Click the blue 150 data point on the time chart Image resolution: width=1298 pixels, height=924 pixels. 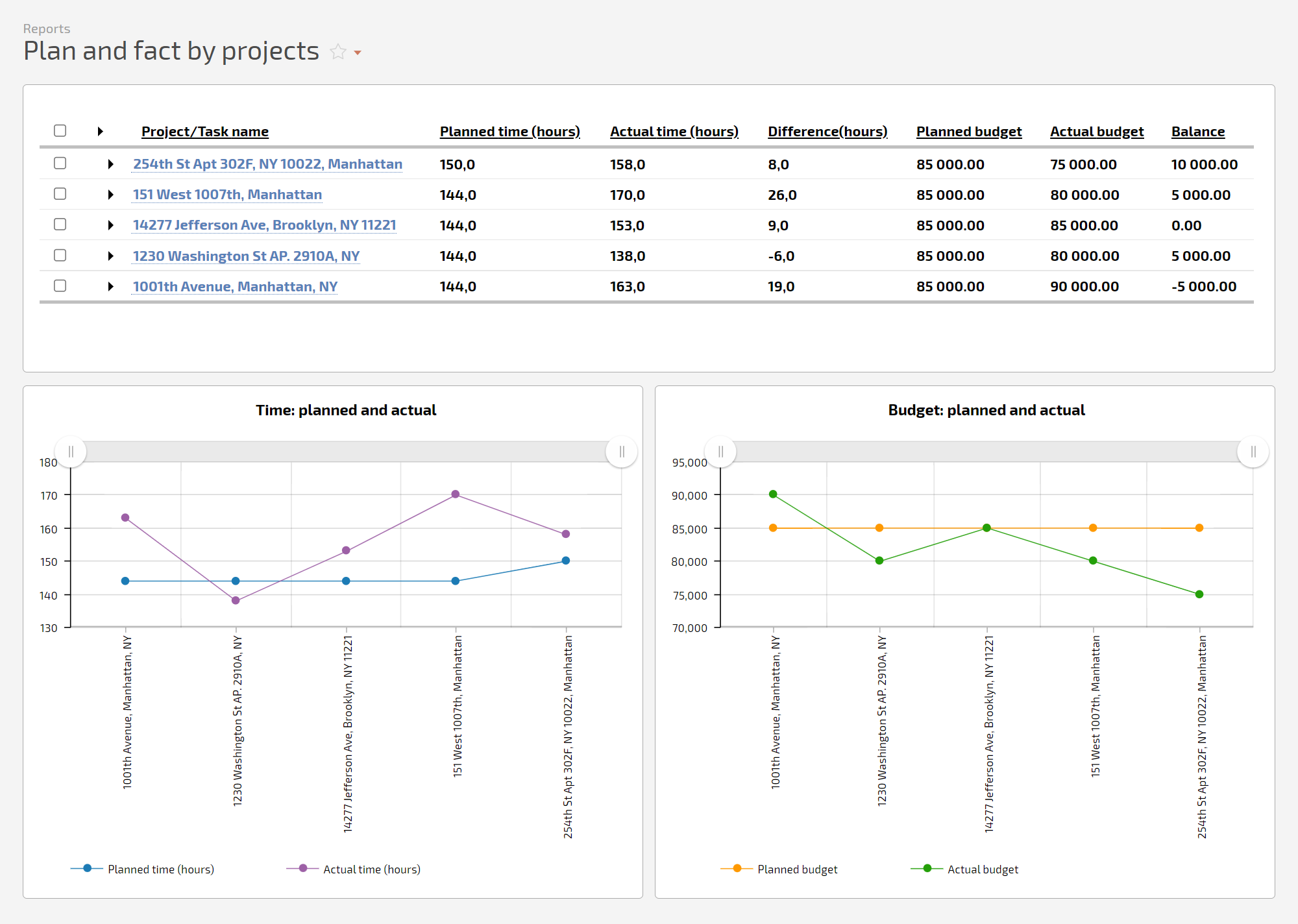click(566, 561)
